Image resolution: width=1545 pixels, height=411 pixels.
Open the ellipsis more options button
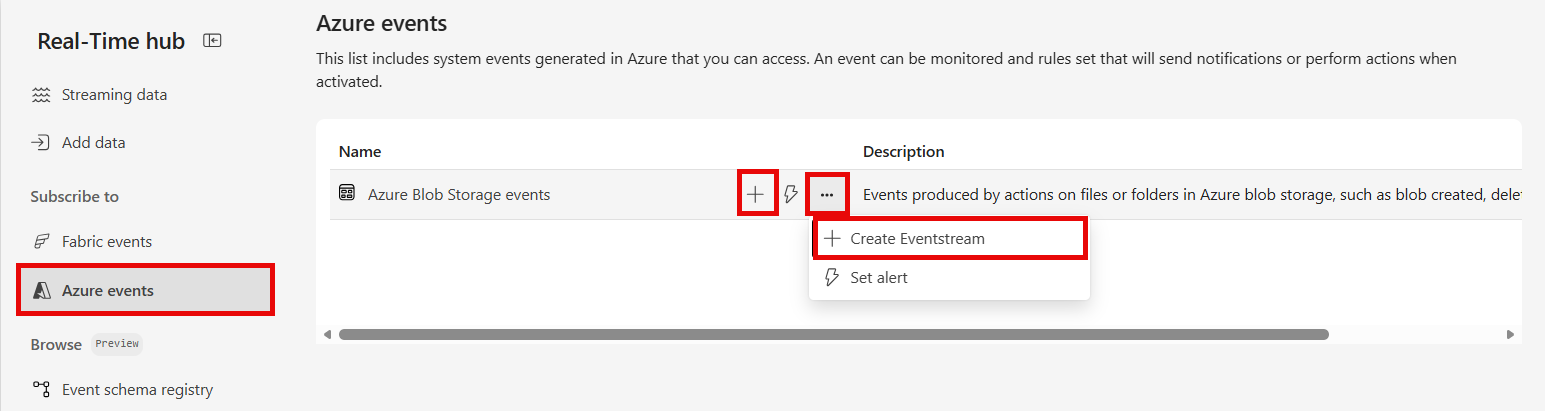(x=827, y=195)
